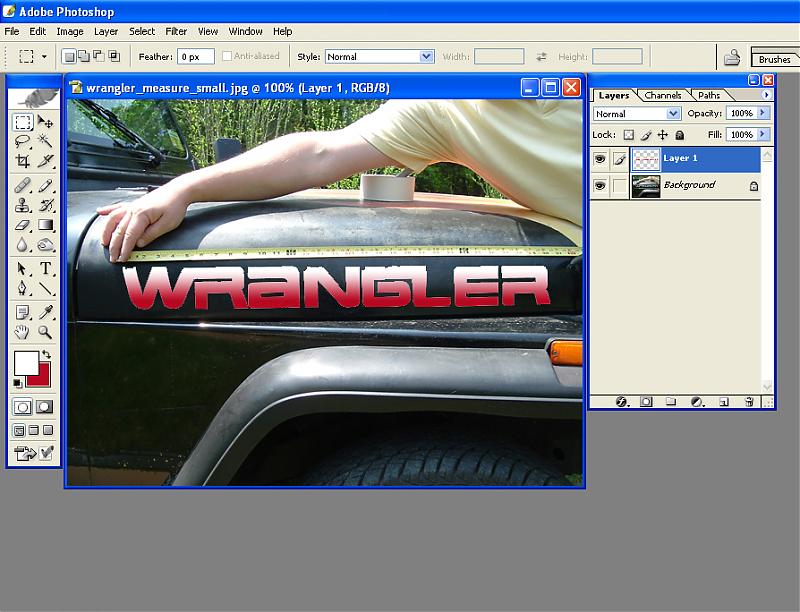Toggle lock all for the layer
The width and height of the screenshot is (800, 612).
click(x=680, y=135)
